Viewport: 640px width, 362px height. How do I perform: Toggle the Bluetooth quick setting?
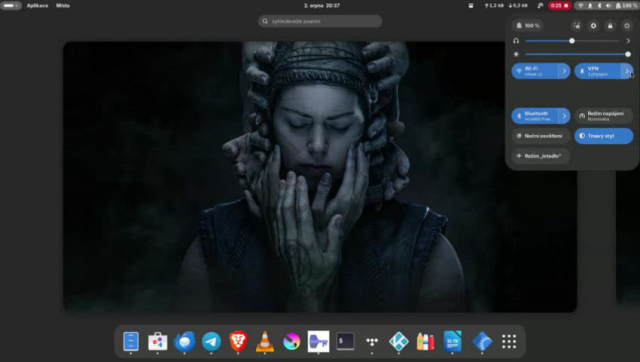[535, 116]
